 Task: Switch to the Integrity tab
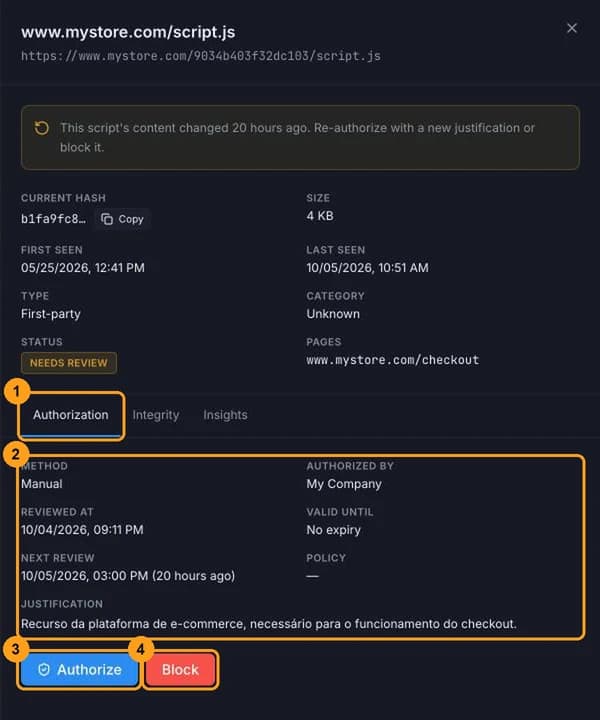click(x=156, y=415)
